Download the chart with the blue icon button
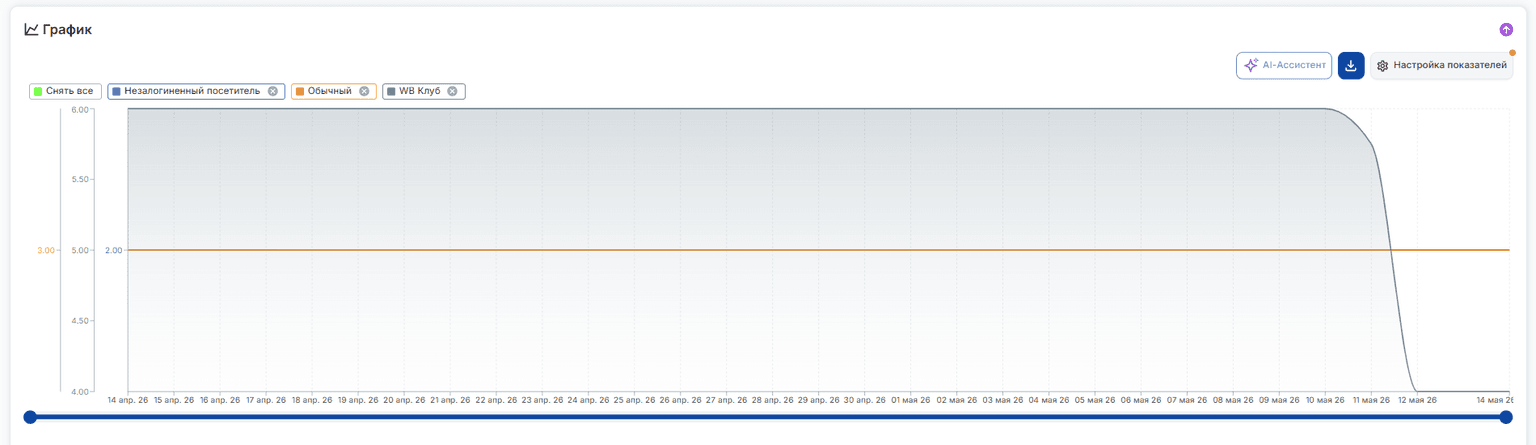Viewport: 1536px width, 445px height. (1351, 65)
